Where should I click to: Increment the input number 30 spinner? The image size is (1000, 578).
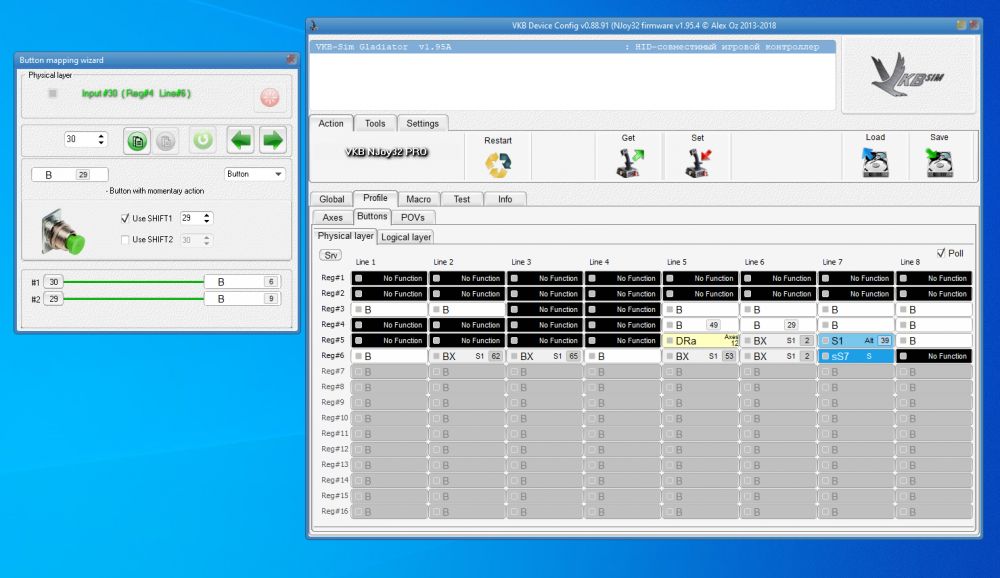tap(102, 136)
